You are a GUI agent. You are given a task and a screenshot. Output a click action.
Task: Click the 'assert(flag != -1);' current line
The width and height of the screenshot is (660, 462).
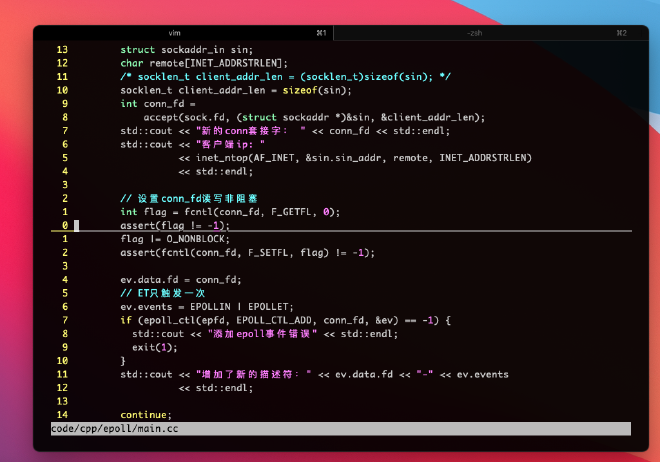[175, 226]
